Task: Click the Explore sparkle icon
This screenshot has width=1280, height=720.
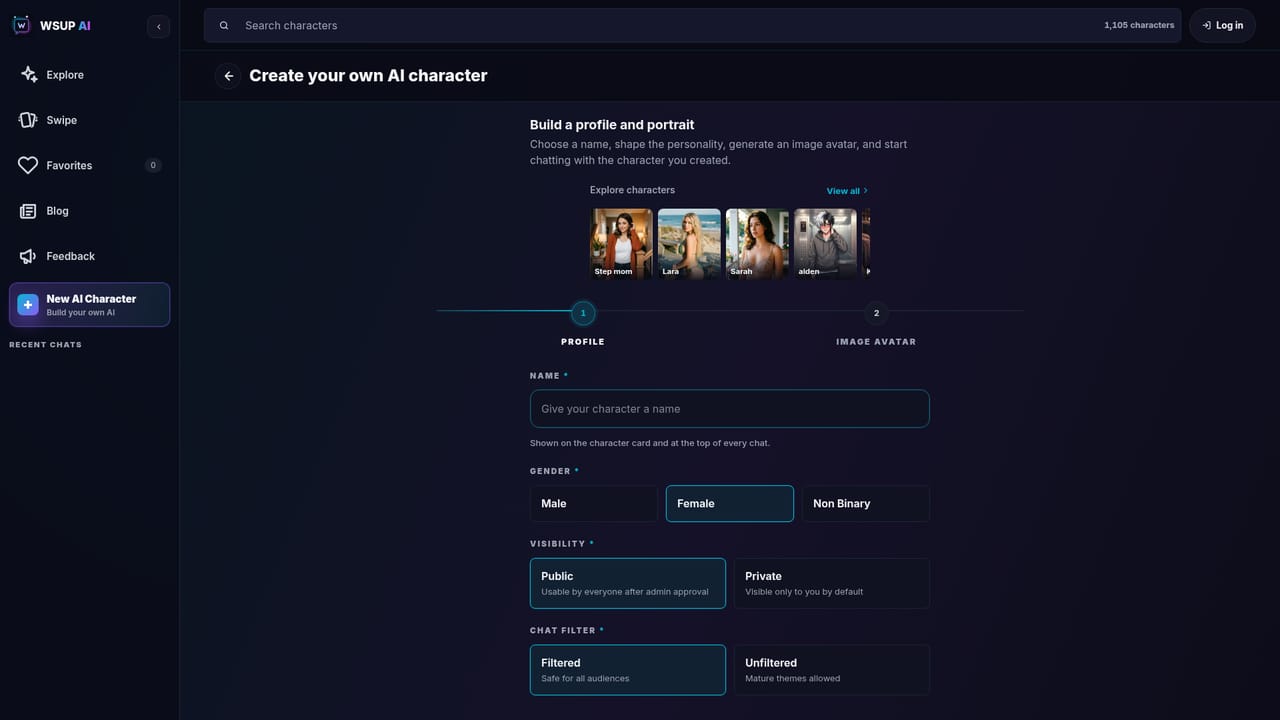Action: [28, 75]
